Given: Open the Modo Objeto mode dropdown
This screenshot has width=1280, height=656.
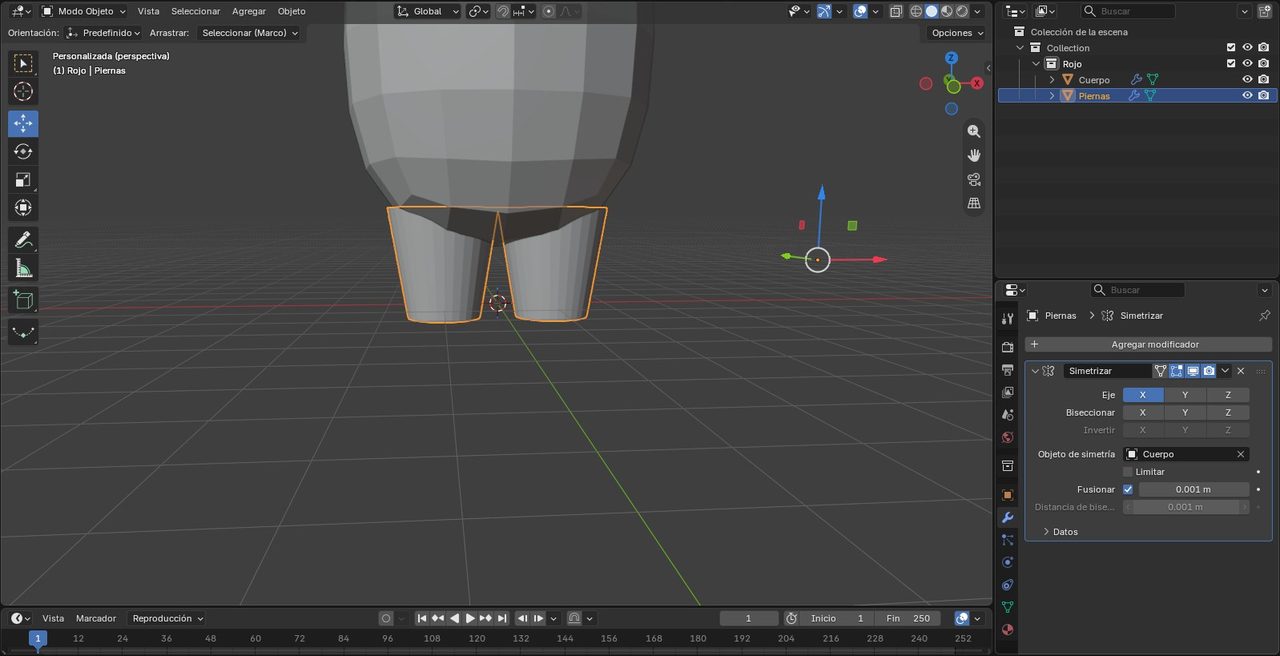Looking at the screenshot, I should (84, 11).
